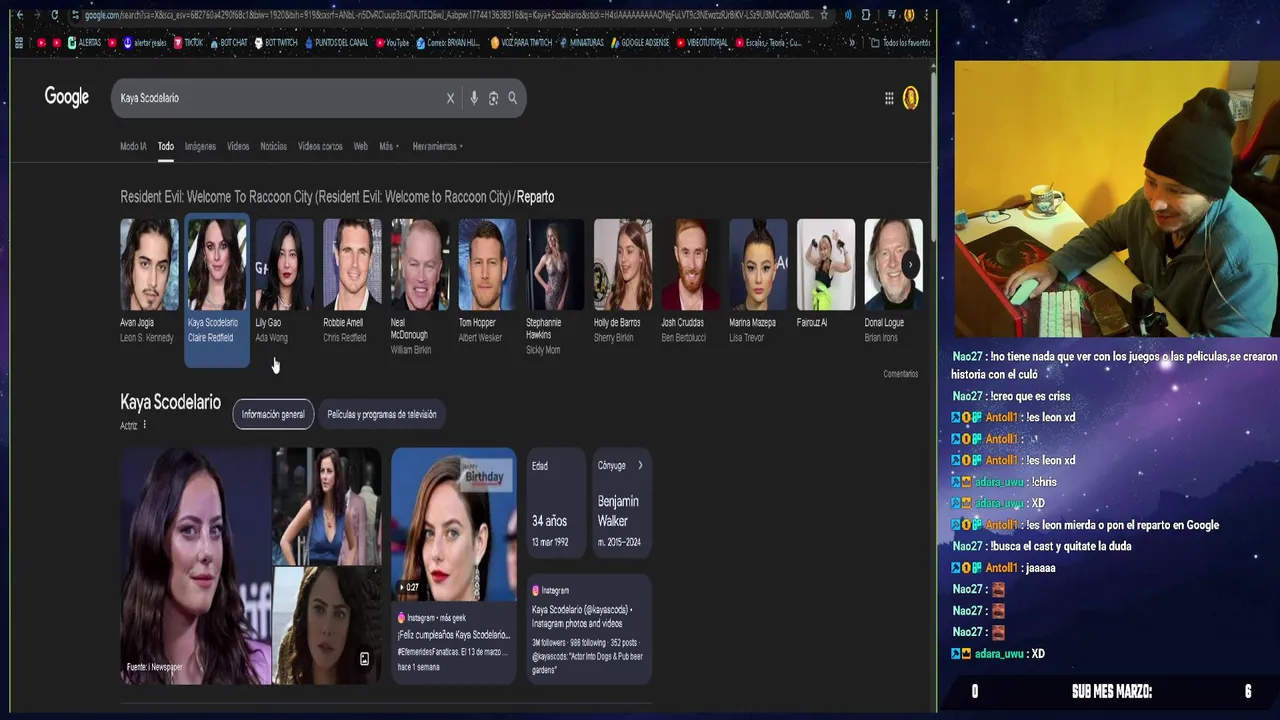Select the Marina Mazepa cast card

[758, 281]
